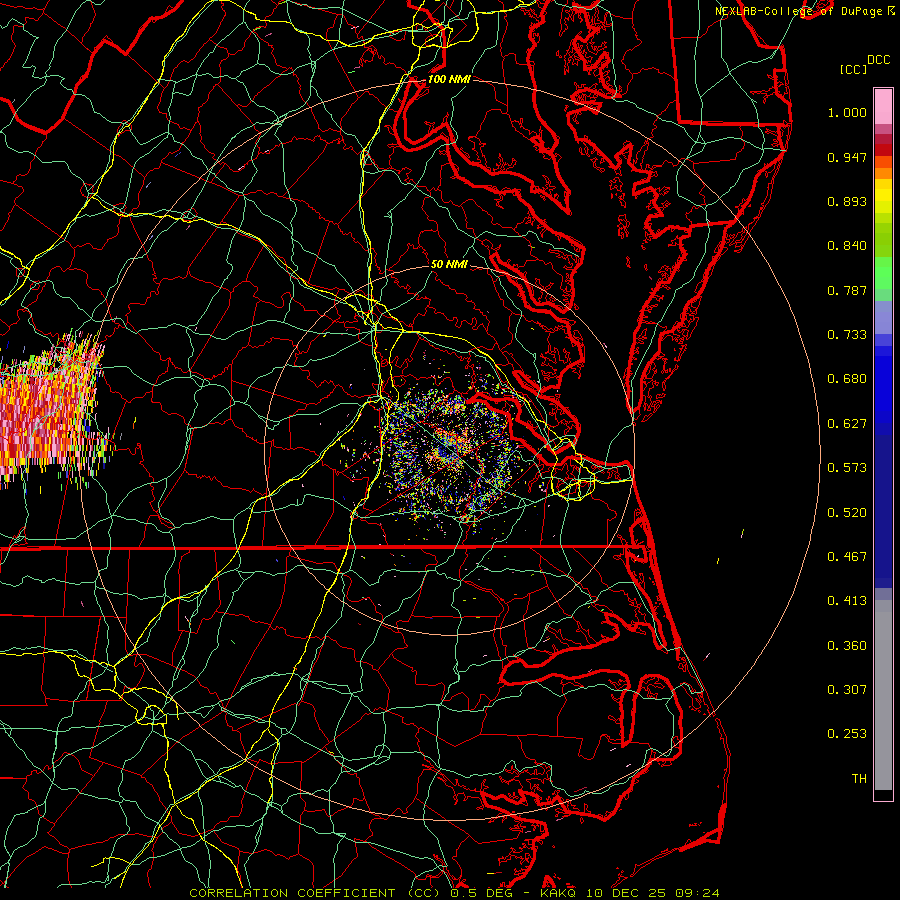Click the TH threshold label on the scale
The width and height of the screenshot is (900, 900).
(859, 779)
